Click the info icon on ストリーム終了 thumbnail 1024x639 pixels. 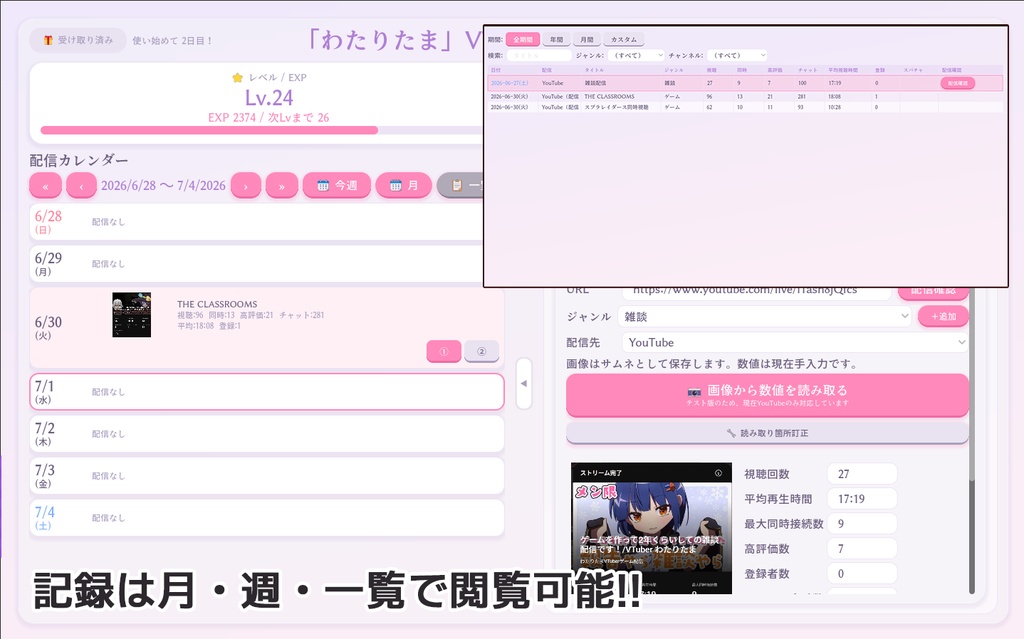coord(718,473)
